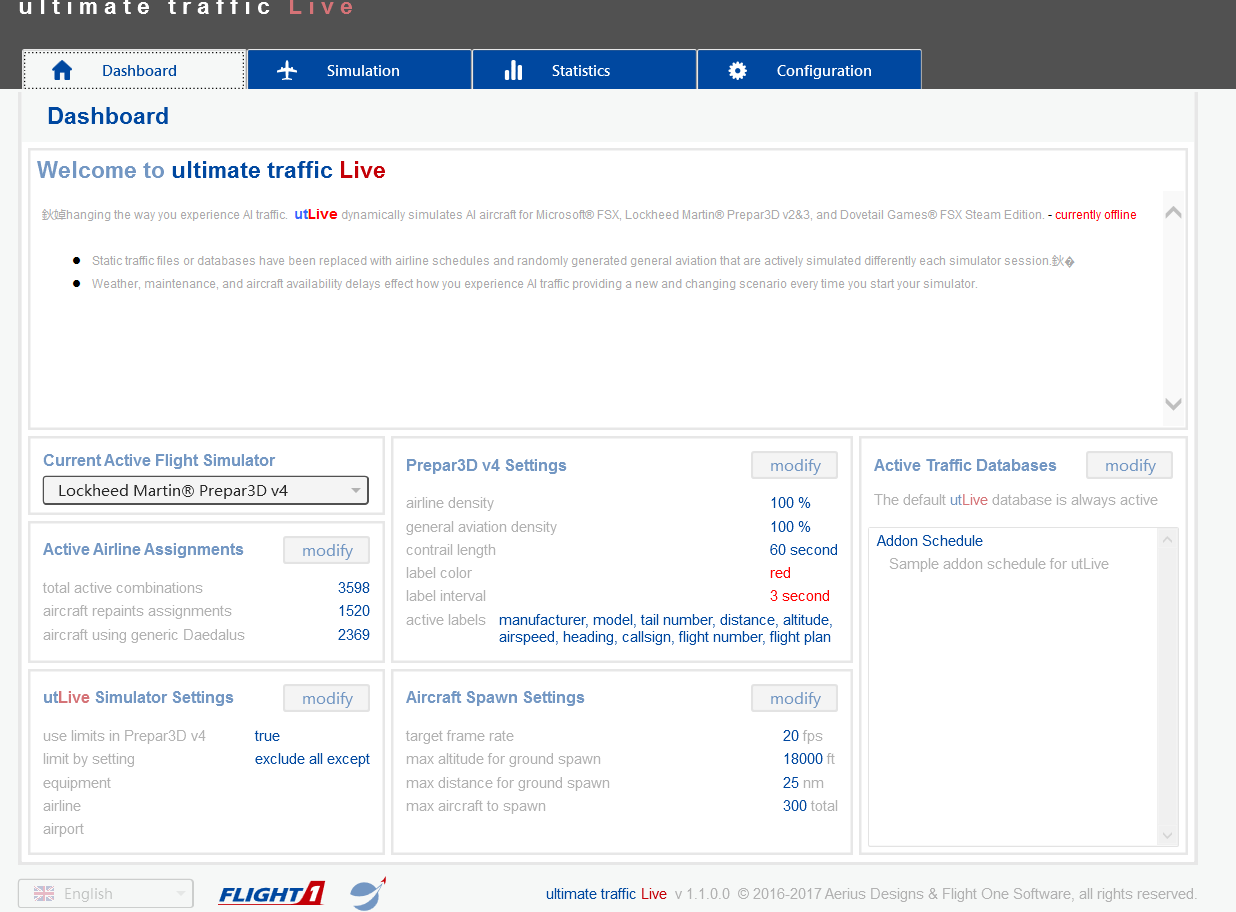Viewport: 1236px width, 912px height.
Task: Click the contrail length value 60 second
Action: tap(804, 550)
